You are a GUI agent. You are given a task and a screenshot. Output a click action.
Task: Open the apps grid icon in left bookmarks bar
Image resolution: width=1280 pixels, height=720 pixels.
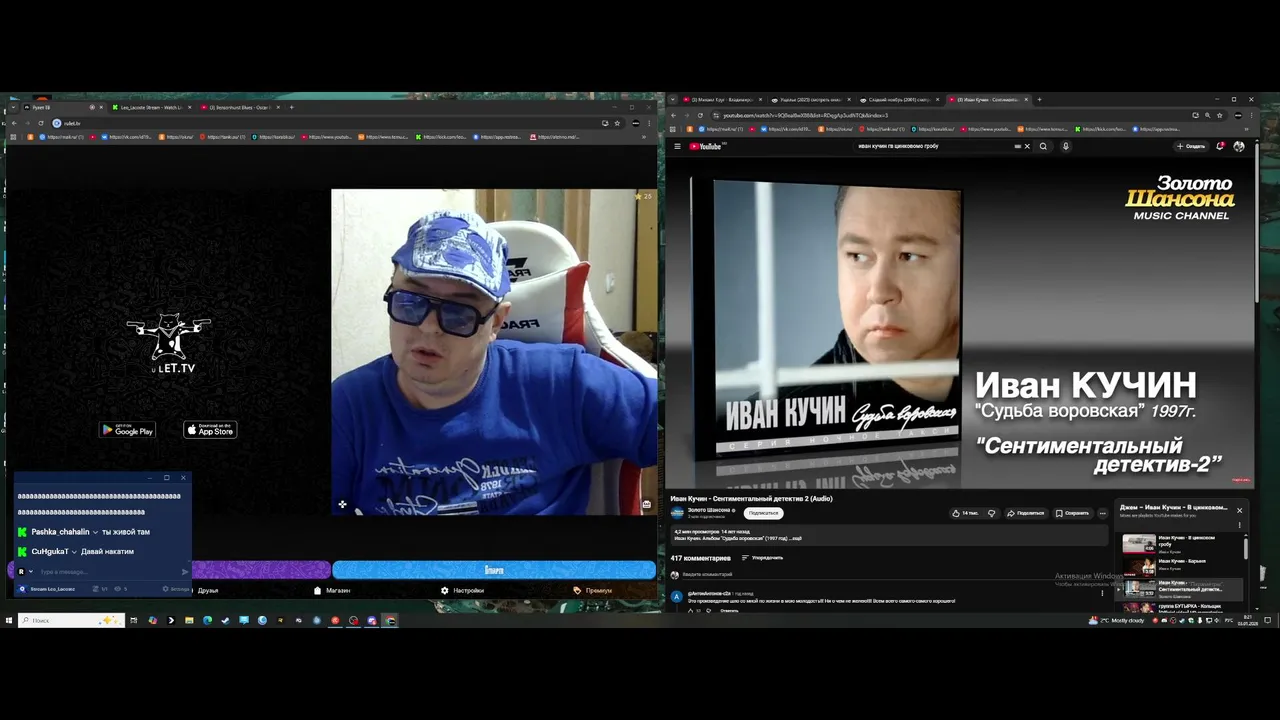(13, 137)
